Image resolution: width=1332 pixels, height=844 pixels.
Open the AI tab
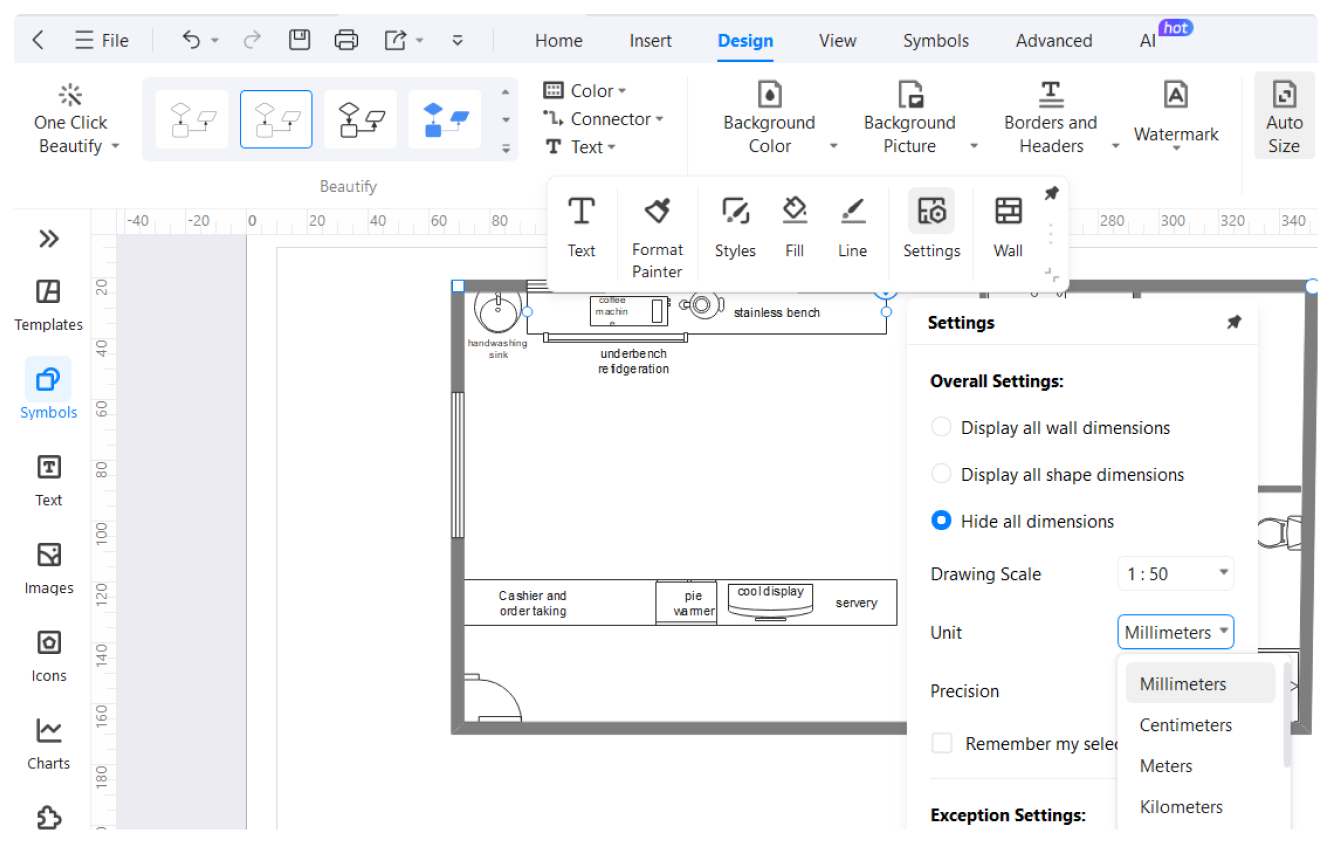coord(1148,40)
